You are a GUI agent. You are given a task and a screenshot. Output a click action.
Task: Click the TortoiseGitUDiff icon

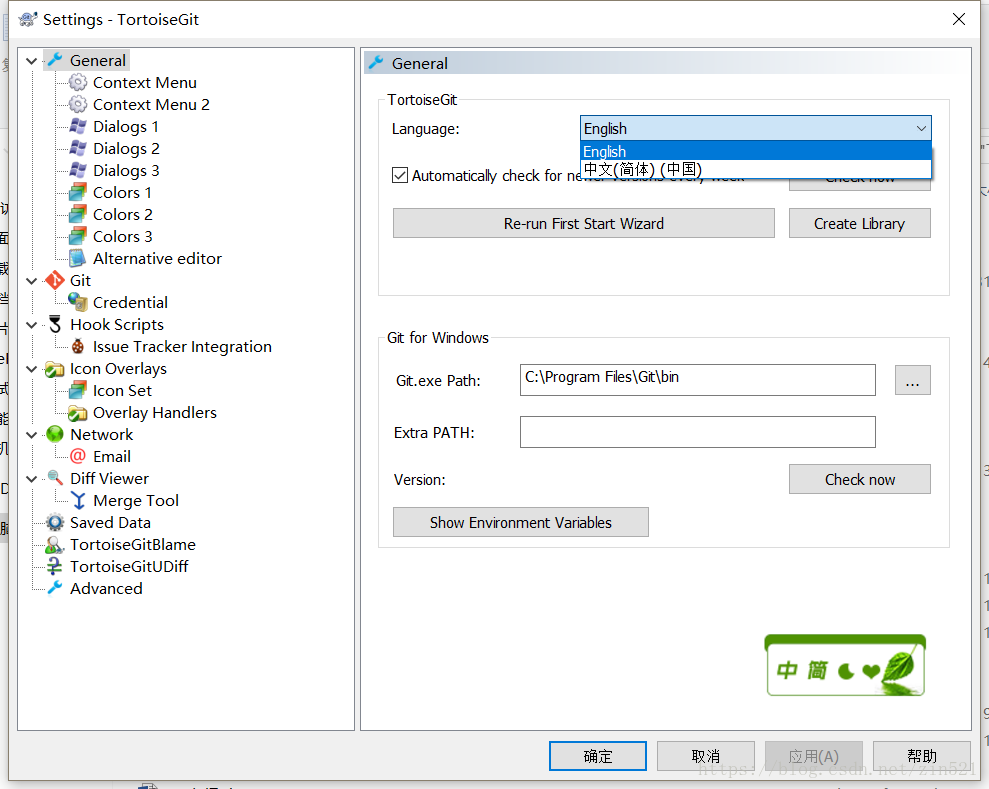pos(55,566)
